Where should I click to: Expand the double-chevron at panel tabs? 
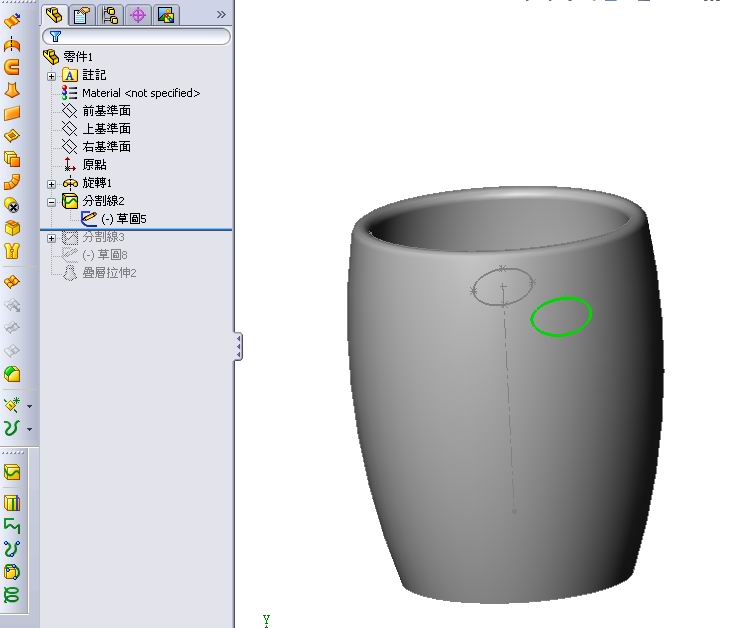(x=221, y=15)
